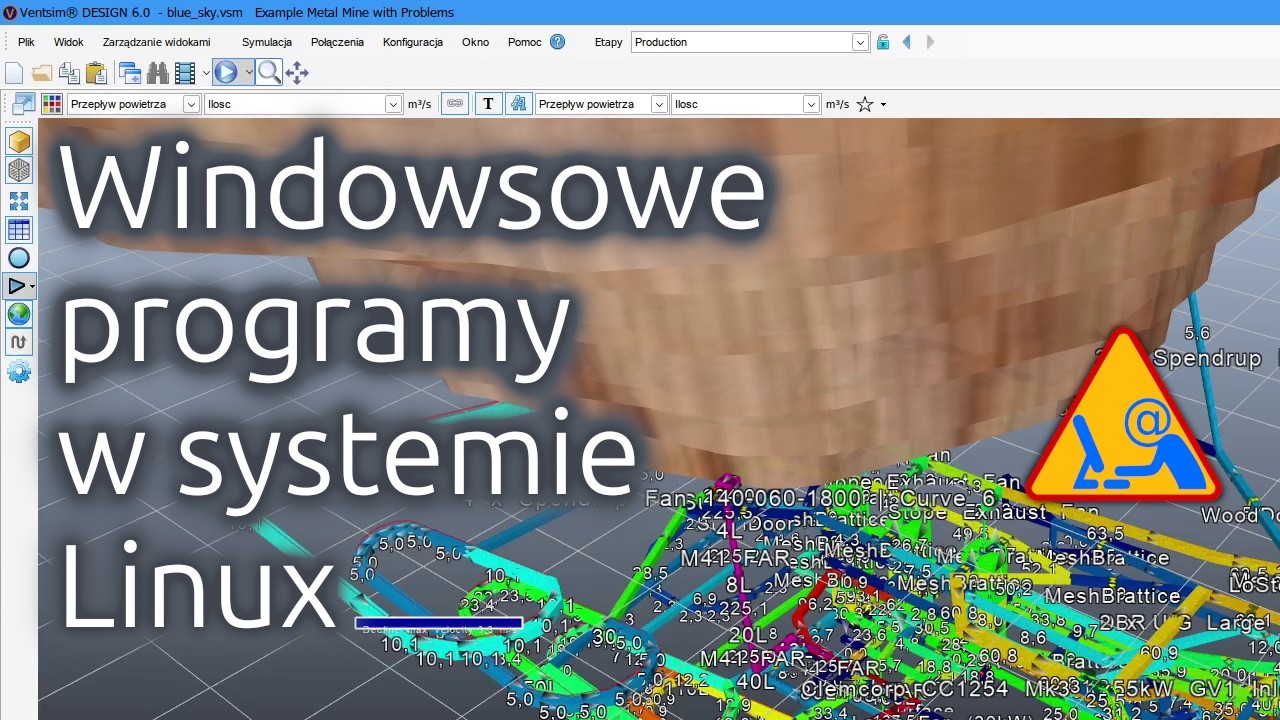Open the Okno menu
This screenshot has height=720, width=1280.
[x=475, y=42]
